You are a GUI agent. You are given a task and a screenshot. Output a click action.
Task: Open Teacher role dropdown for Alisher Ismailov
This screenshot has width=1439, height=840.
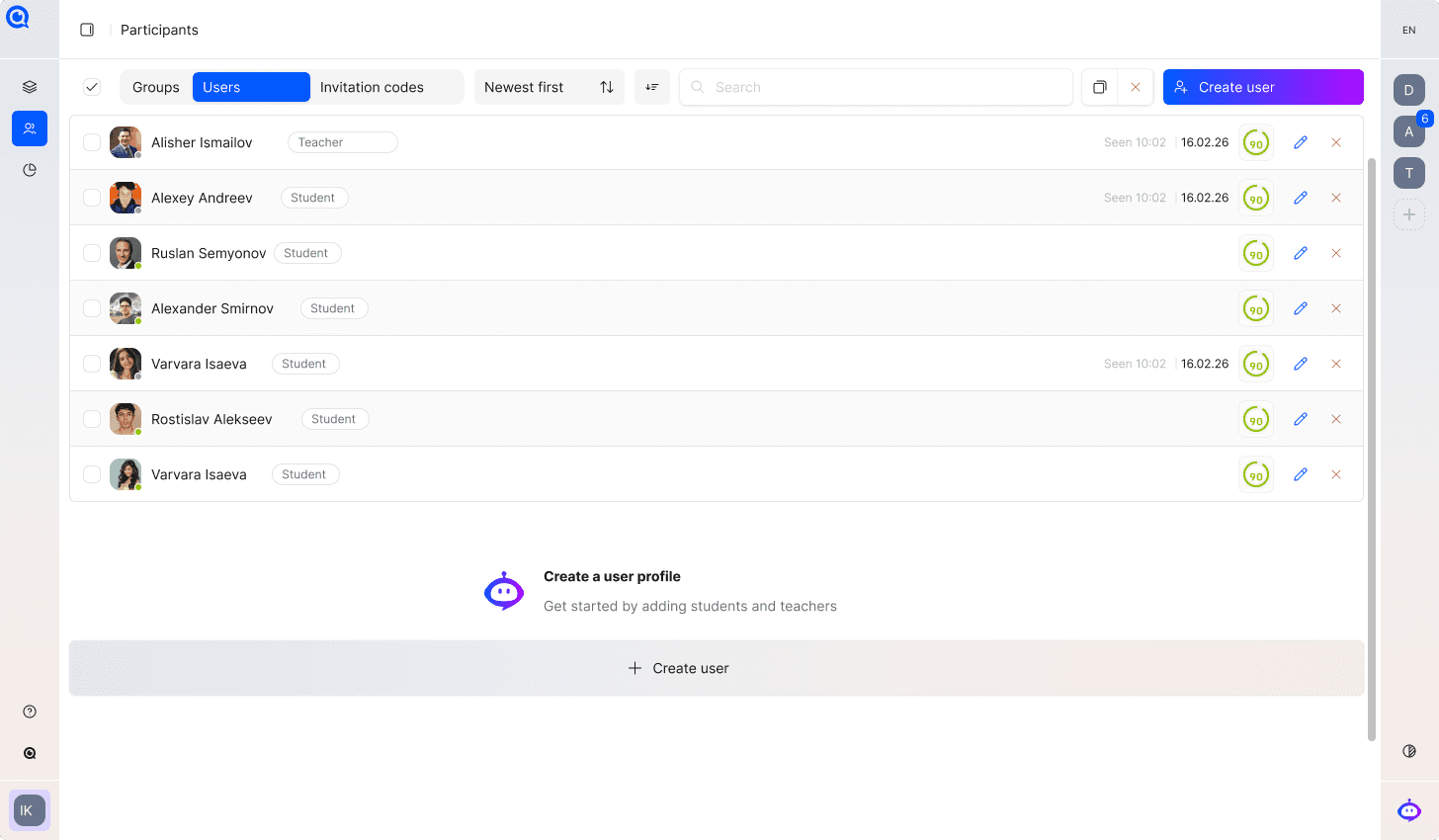[x=343, y=142]
